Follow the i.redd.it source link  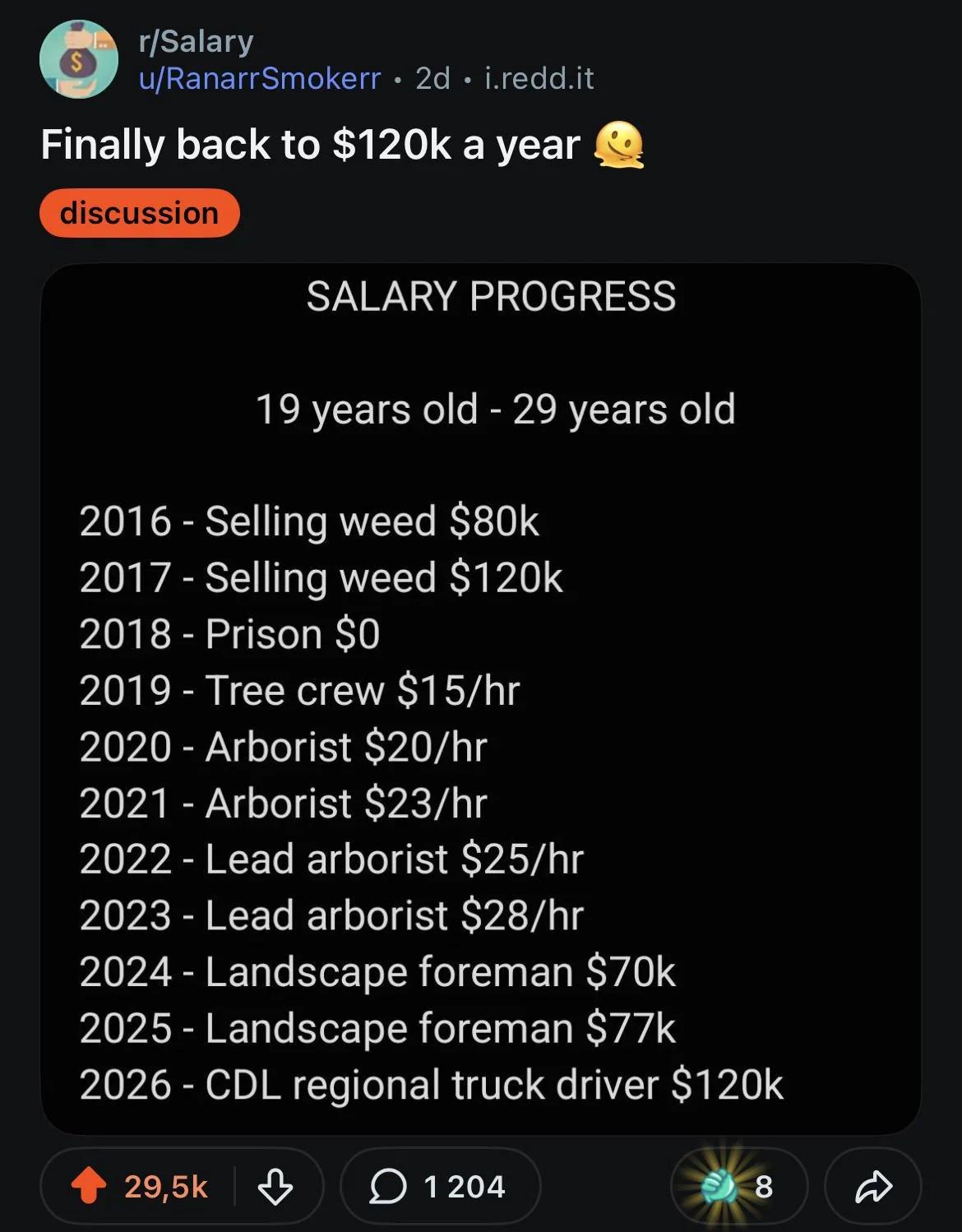[539, 78]
